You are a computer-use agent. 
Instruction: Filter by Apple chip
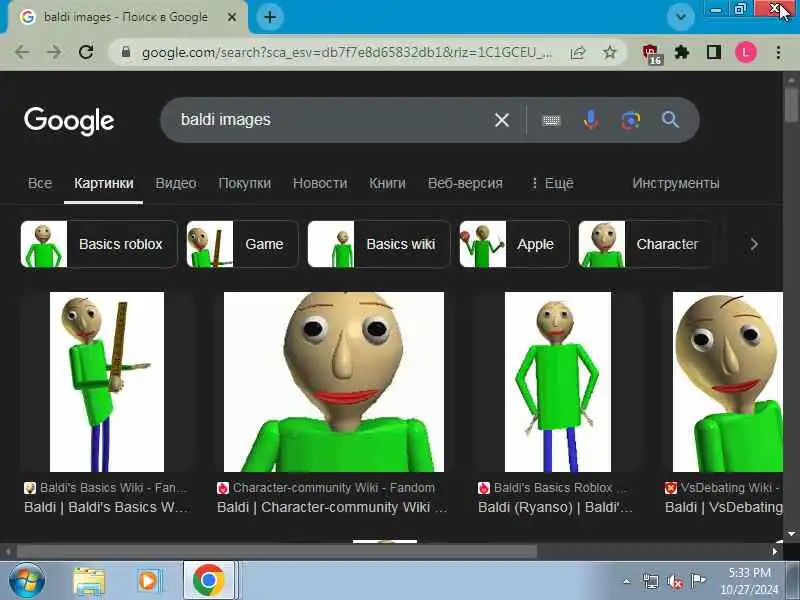pyautogui.click(x=514, y=244)
